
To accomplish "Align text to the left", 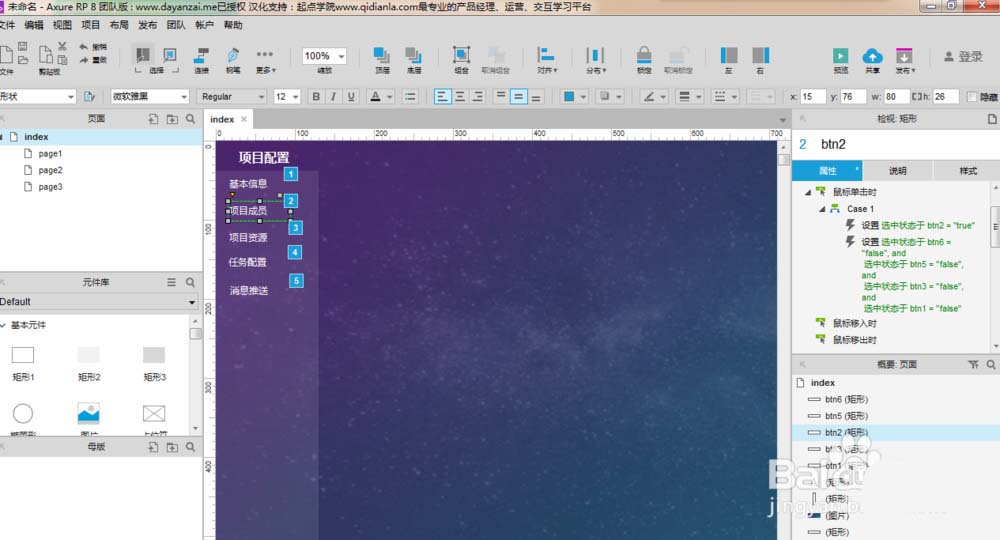I will [x=442, y=96].
